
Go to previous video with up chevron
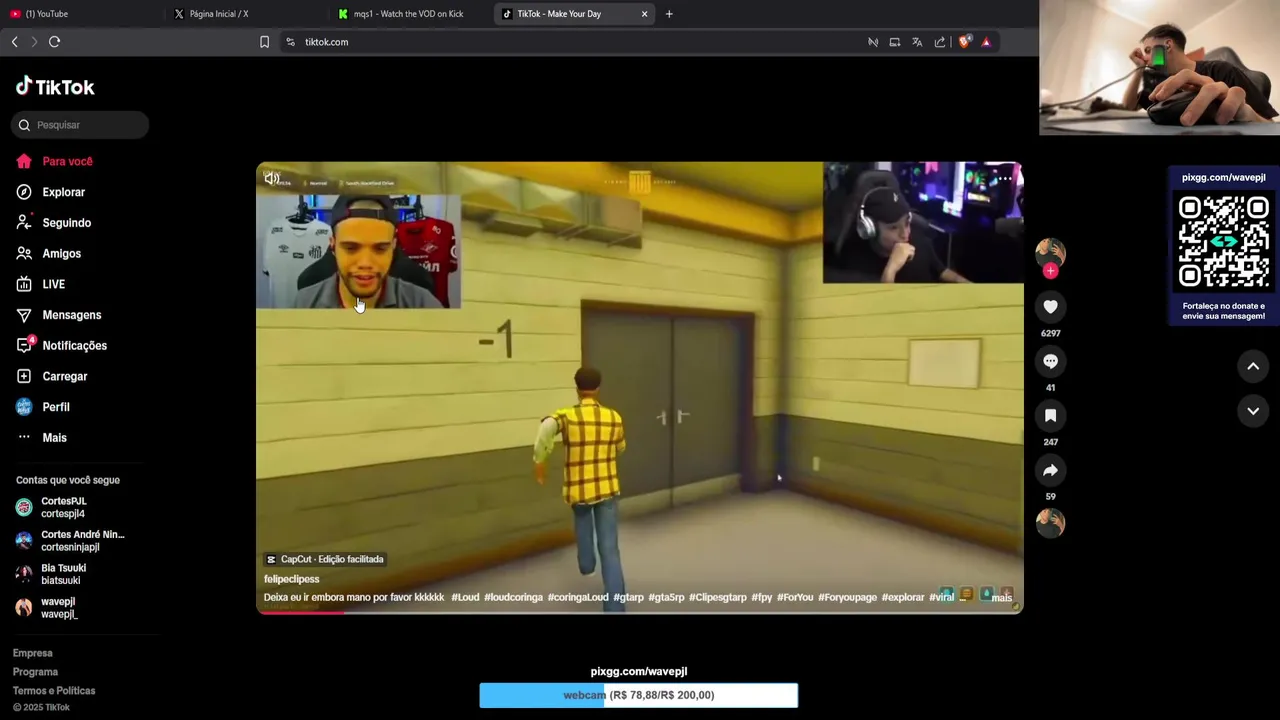[x=1253, y=366]
